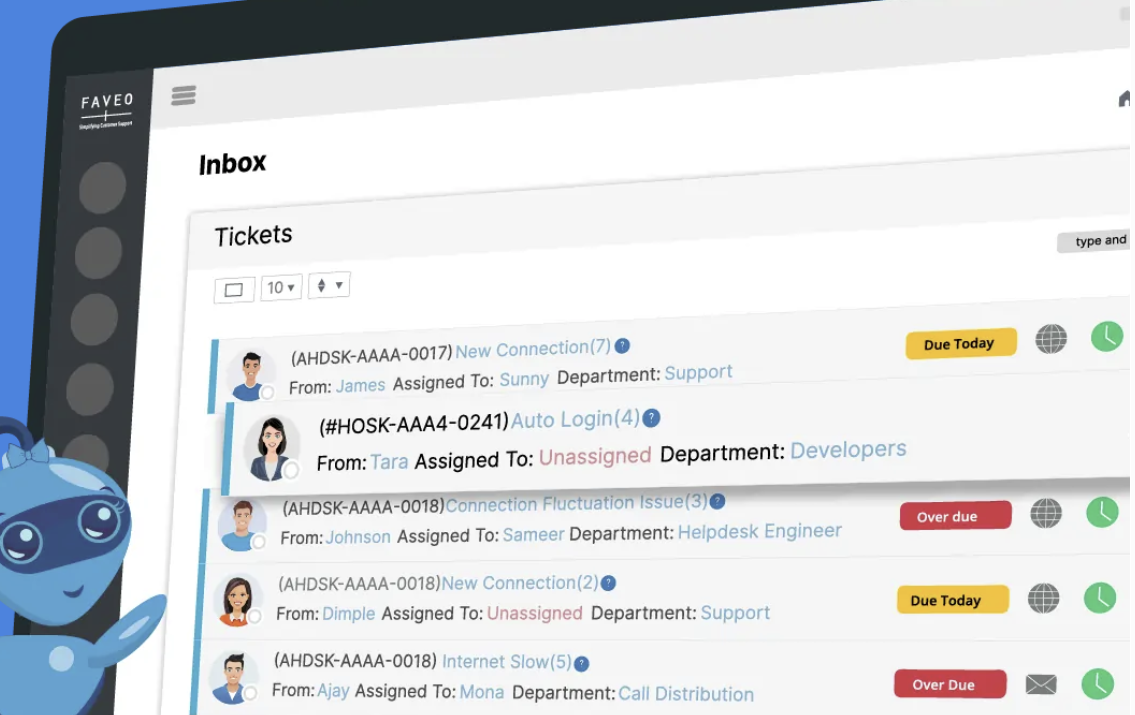Click sender name Ajay
Image resolution: width=1135 pixels, height=715 pixels.
coord(333,691)
